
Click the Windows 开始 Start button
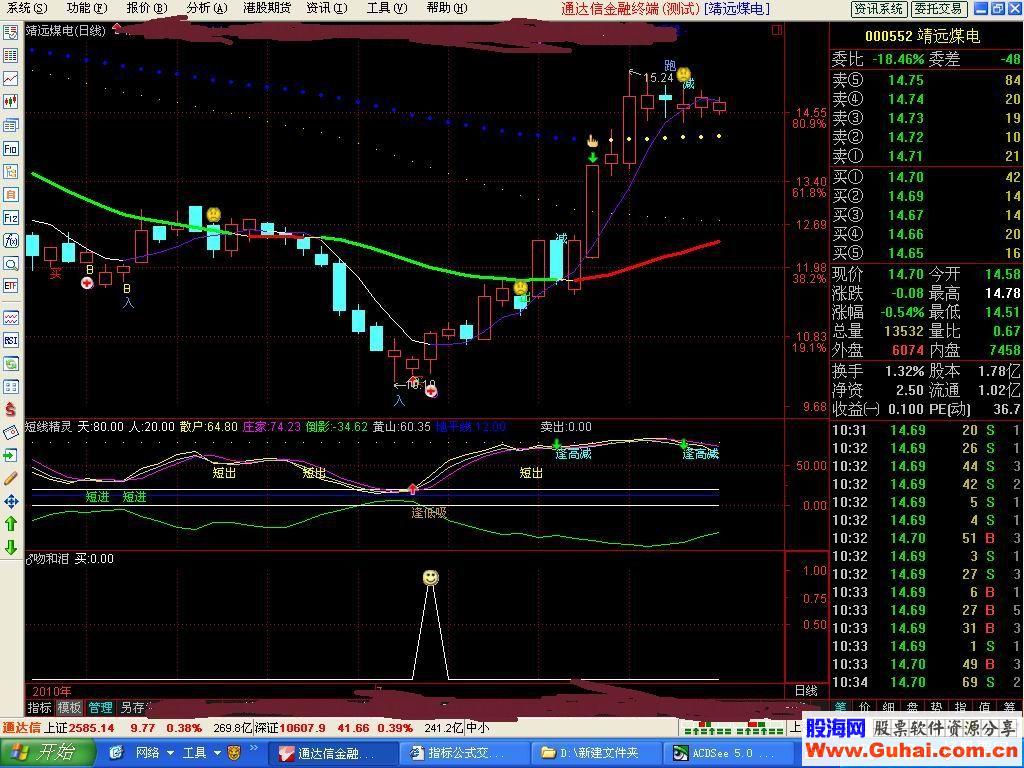47,753
